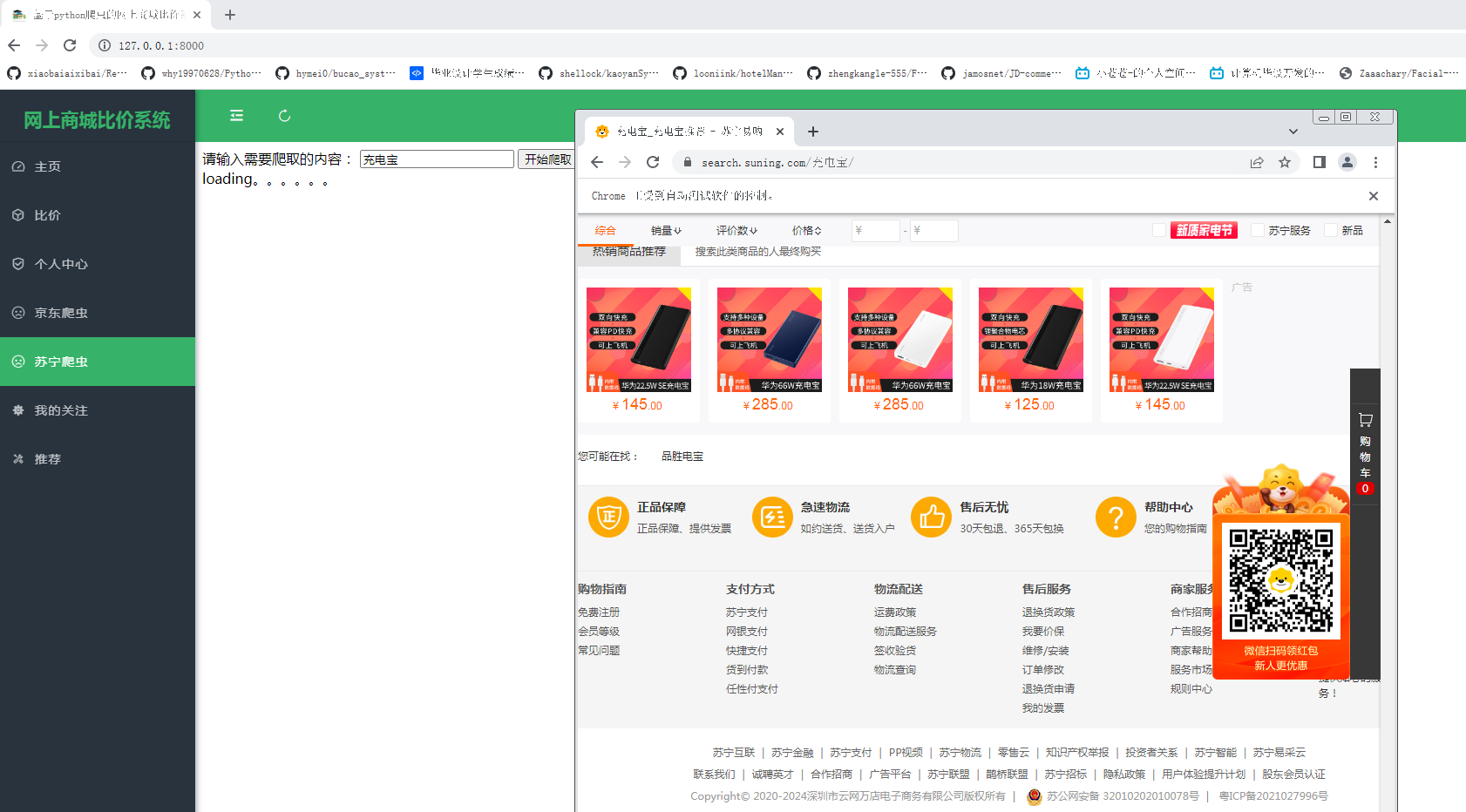Screen dimensions: 1466x812
Task: Close the 充电宝 Suning tab
Action: click(780, 132)
